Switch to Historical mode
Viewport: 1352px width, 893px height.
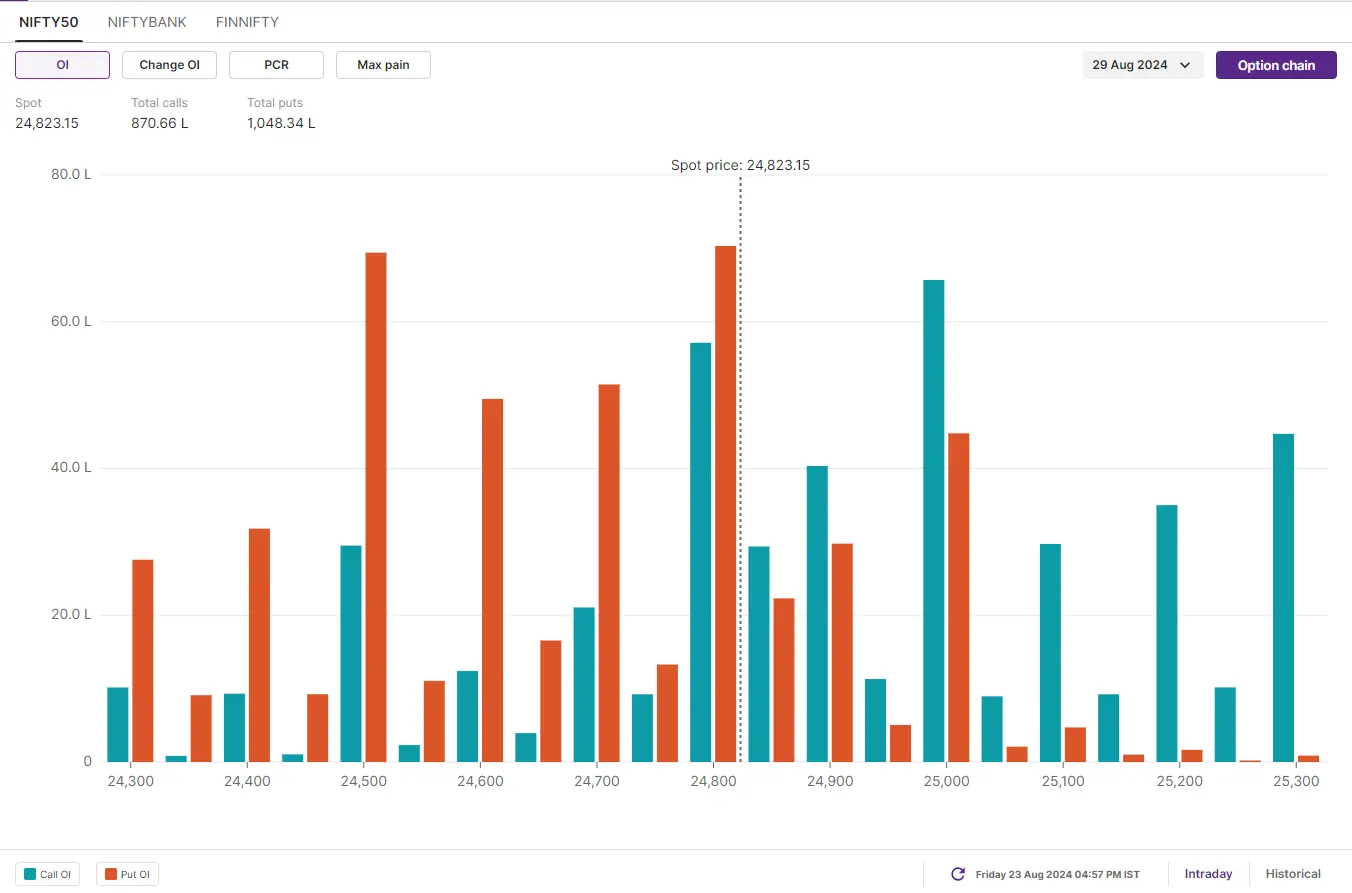(x=1293, y=874)
